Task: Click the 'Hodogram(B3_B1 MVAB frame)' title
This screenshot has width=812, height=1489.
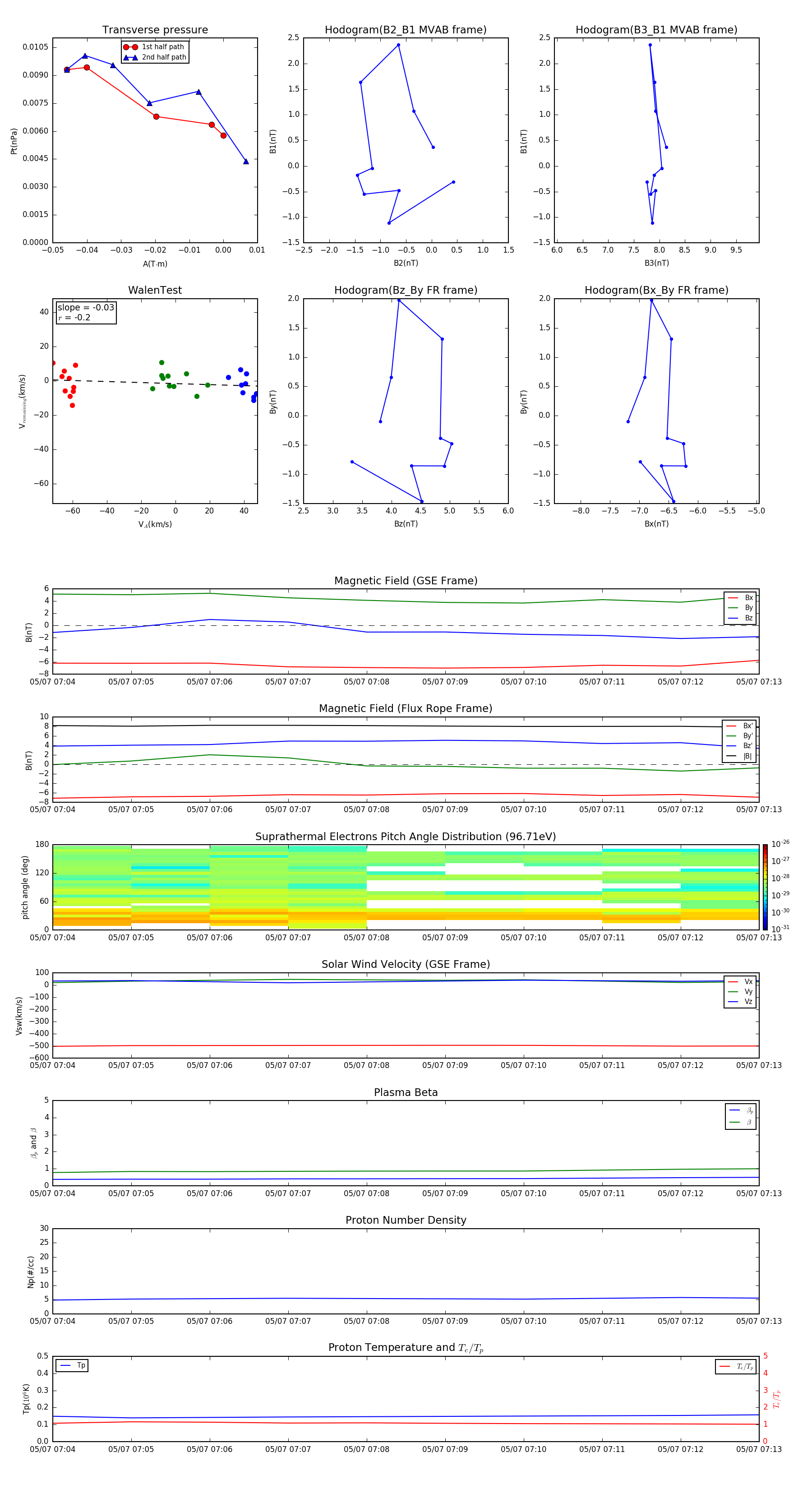Action: coord(656,30)
